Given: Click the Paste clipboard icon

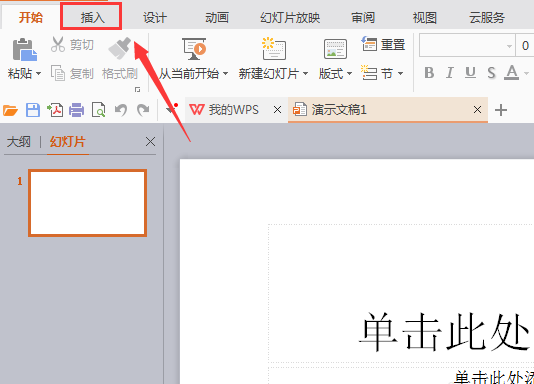Looking at the screenshot, I should 25,50.
